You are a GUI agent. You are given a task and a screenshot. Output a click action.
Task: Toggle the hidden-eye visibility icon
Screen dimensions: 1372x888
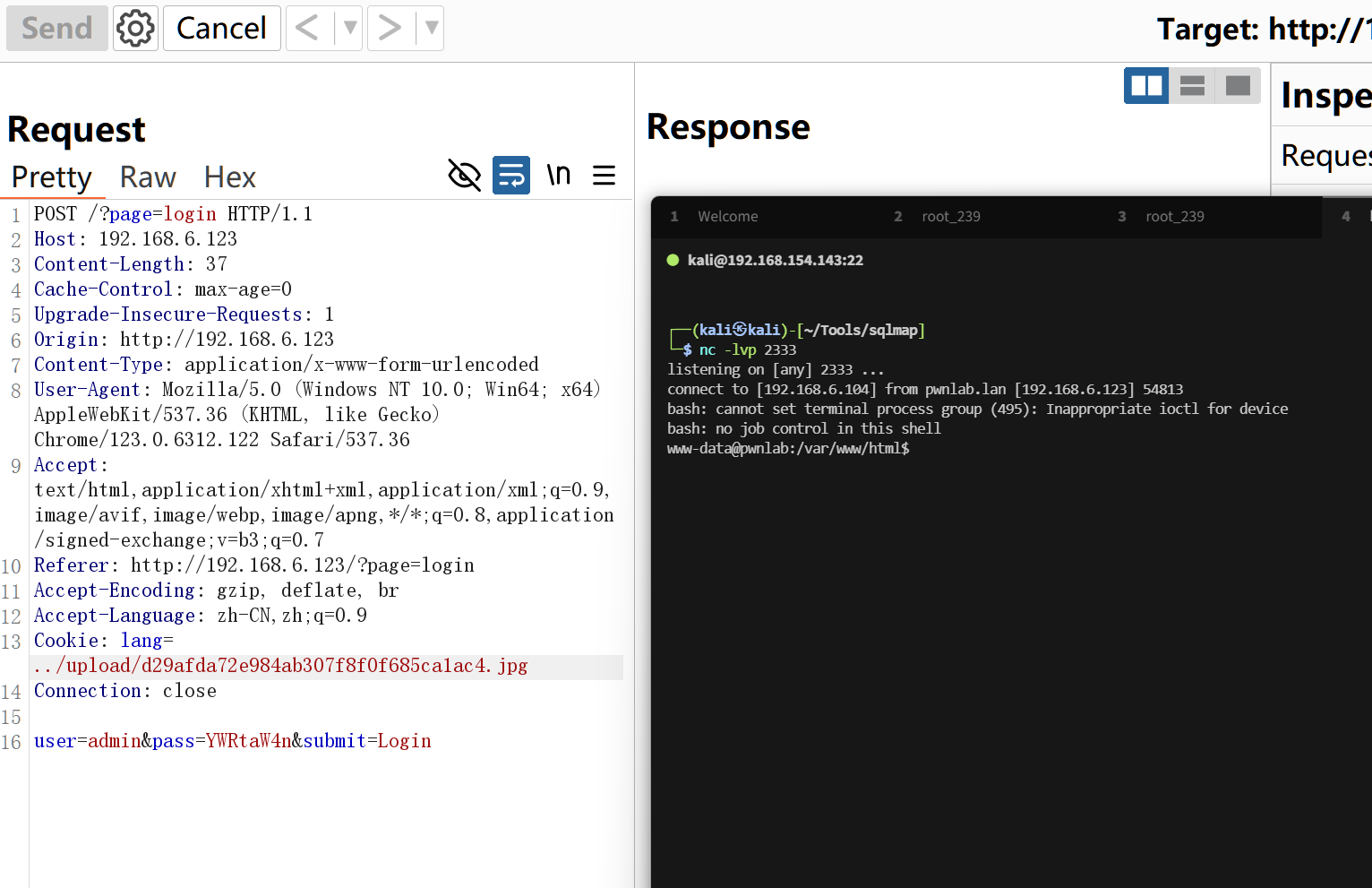(464, 175)
